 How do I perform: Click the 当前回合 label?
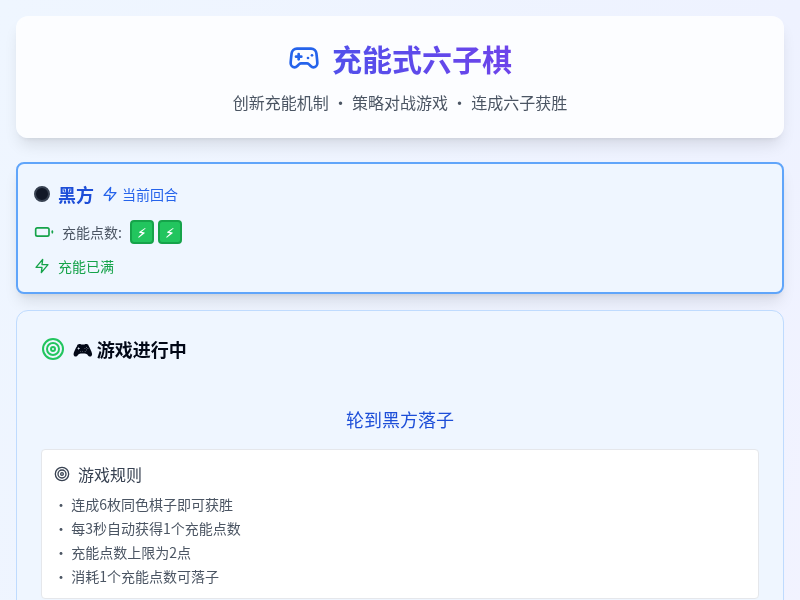[x=150, y=195]
